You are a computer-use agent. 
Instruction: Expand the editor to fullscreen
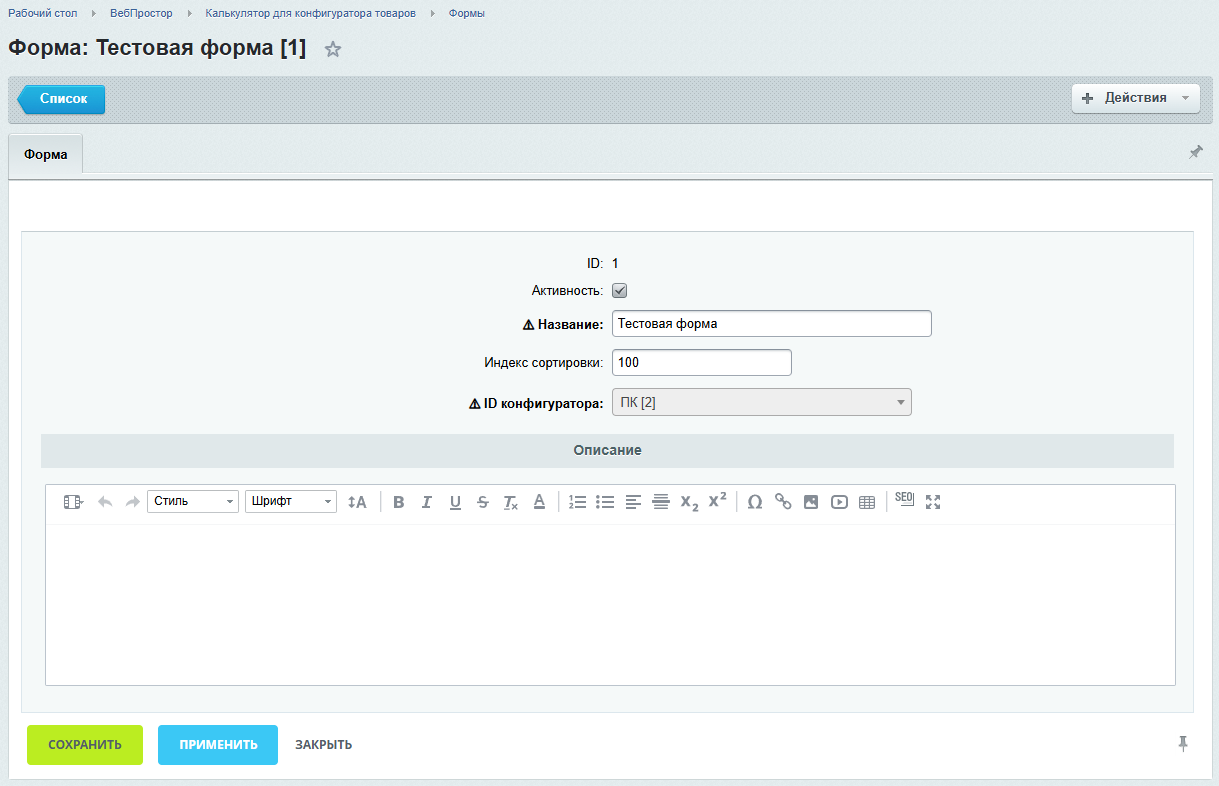tap(933, 502)
